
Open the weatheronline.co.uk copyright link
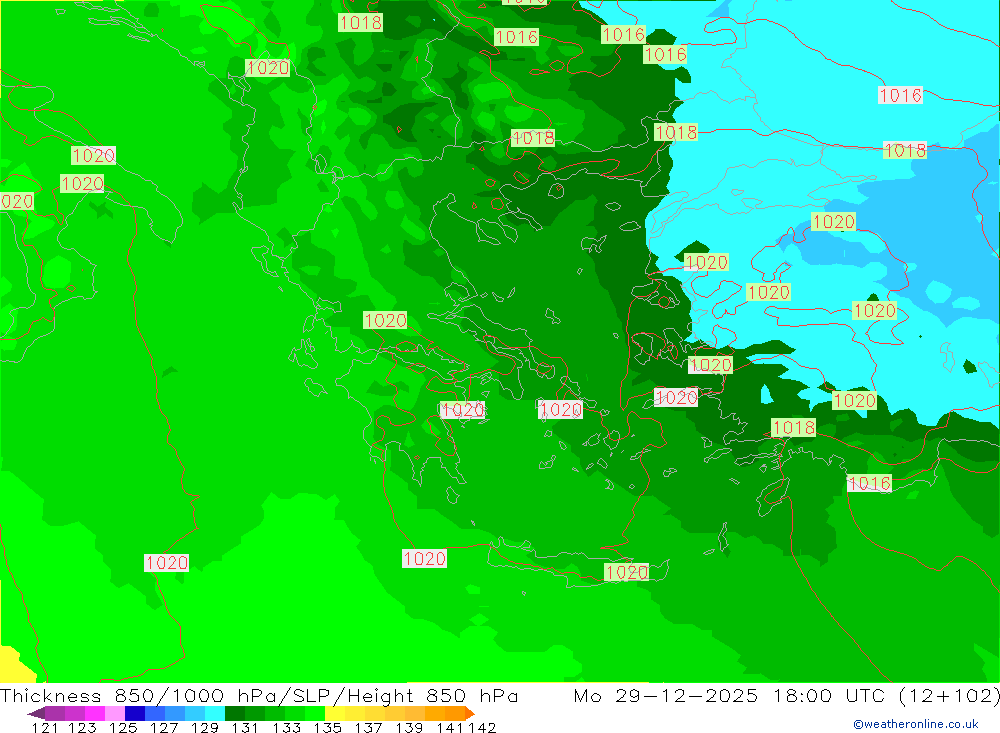tap(916, 724)
